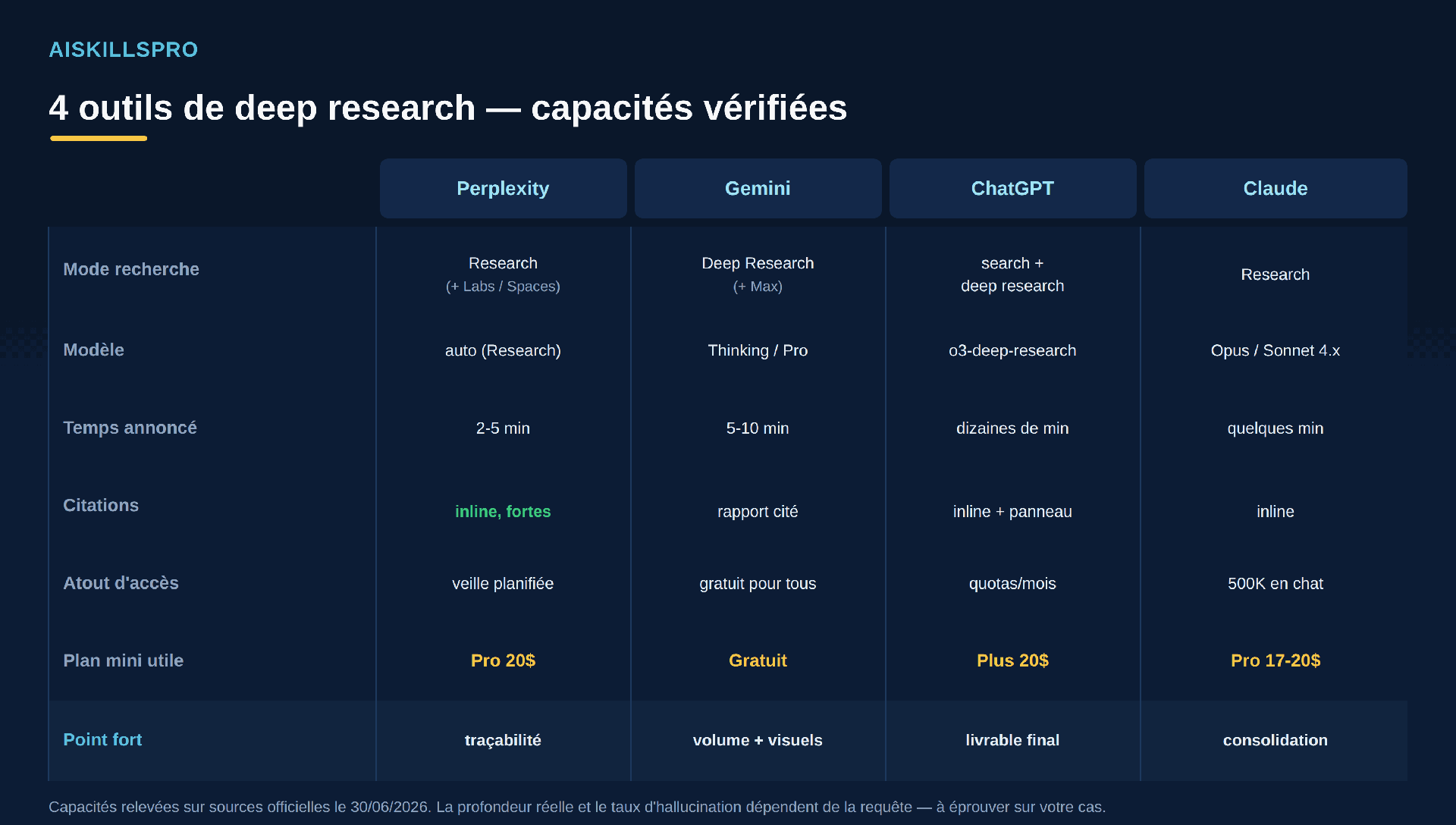
Task: Click the 'inline + panneau' cell
Action: click(x=1012, y=512)
